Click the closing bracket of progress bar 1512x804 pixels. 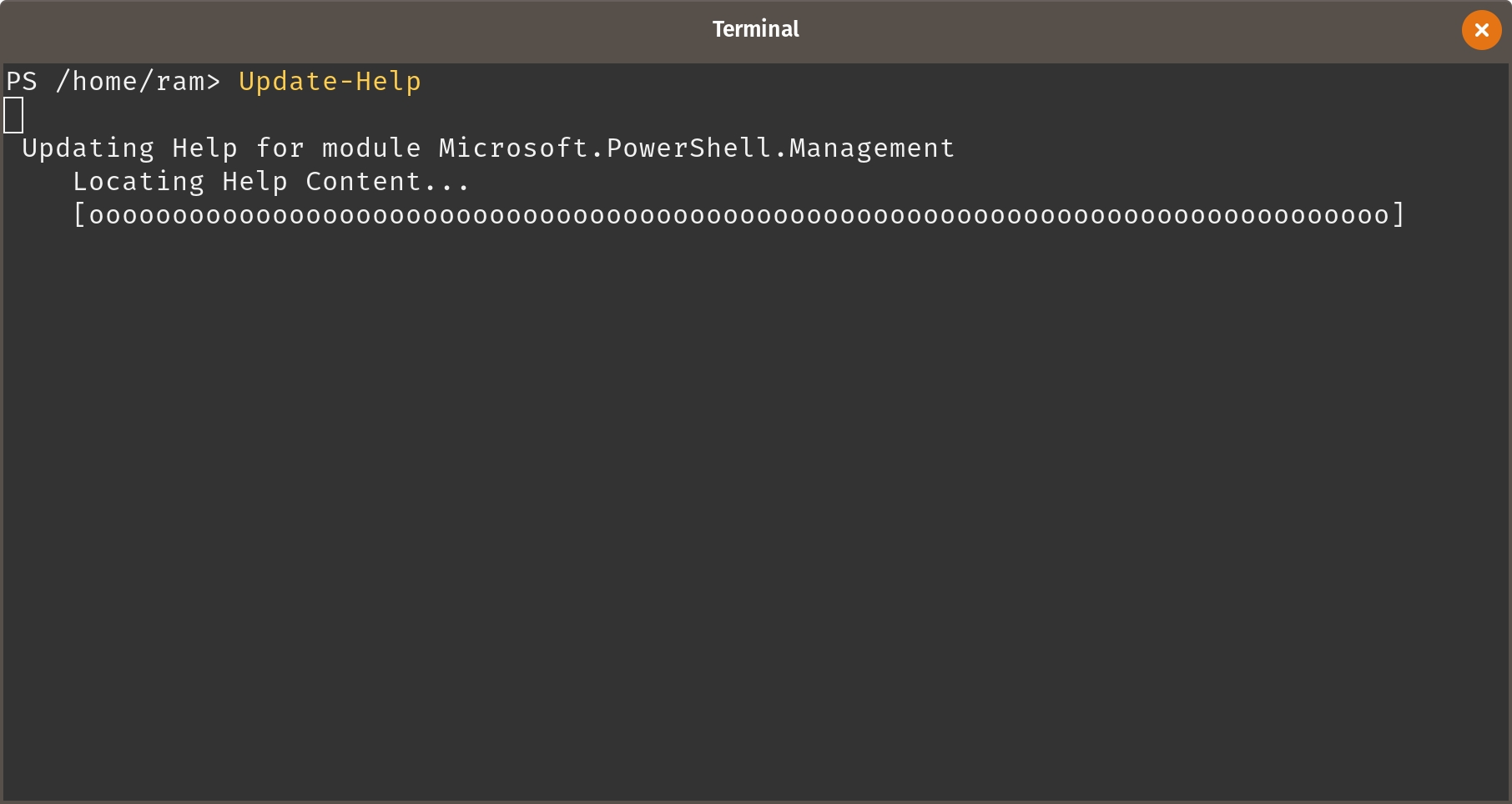click(1399, 215)
